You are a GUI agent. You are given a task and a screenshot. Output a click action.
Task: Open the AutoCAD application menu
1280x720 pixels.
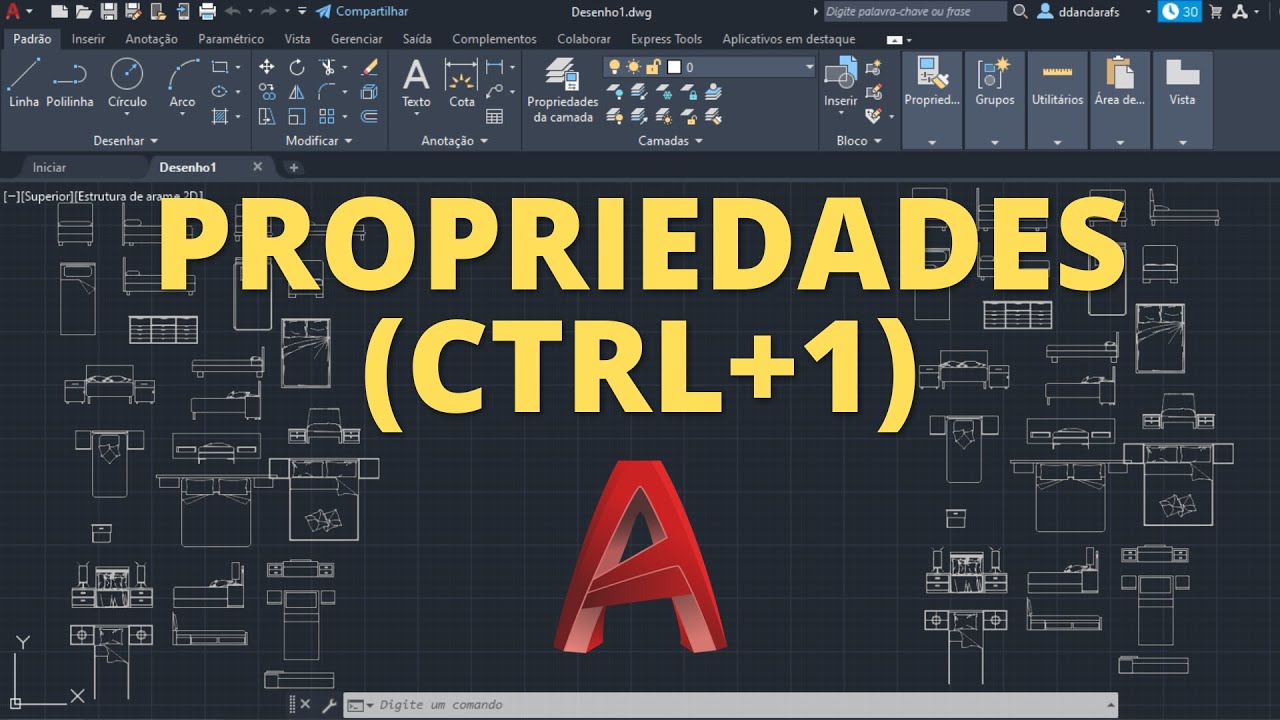coord(18,12)
